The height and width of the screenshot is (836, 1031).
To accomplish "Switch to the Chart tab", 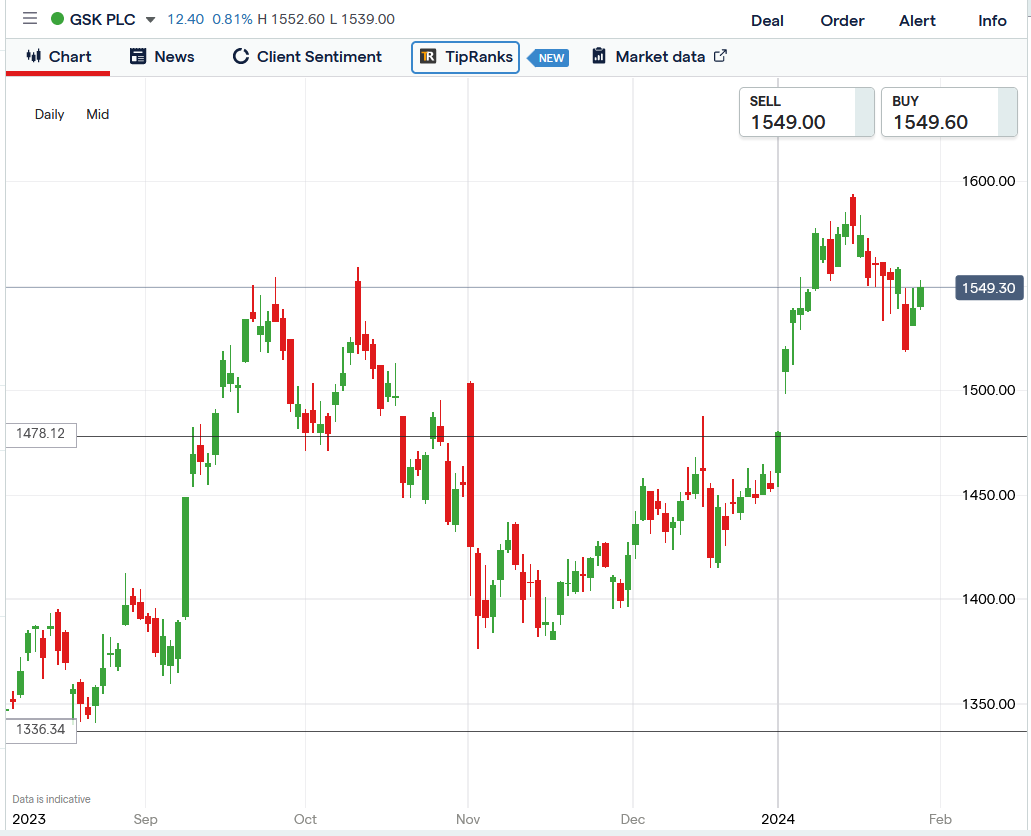I will (x=58, y=57).
